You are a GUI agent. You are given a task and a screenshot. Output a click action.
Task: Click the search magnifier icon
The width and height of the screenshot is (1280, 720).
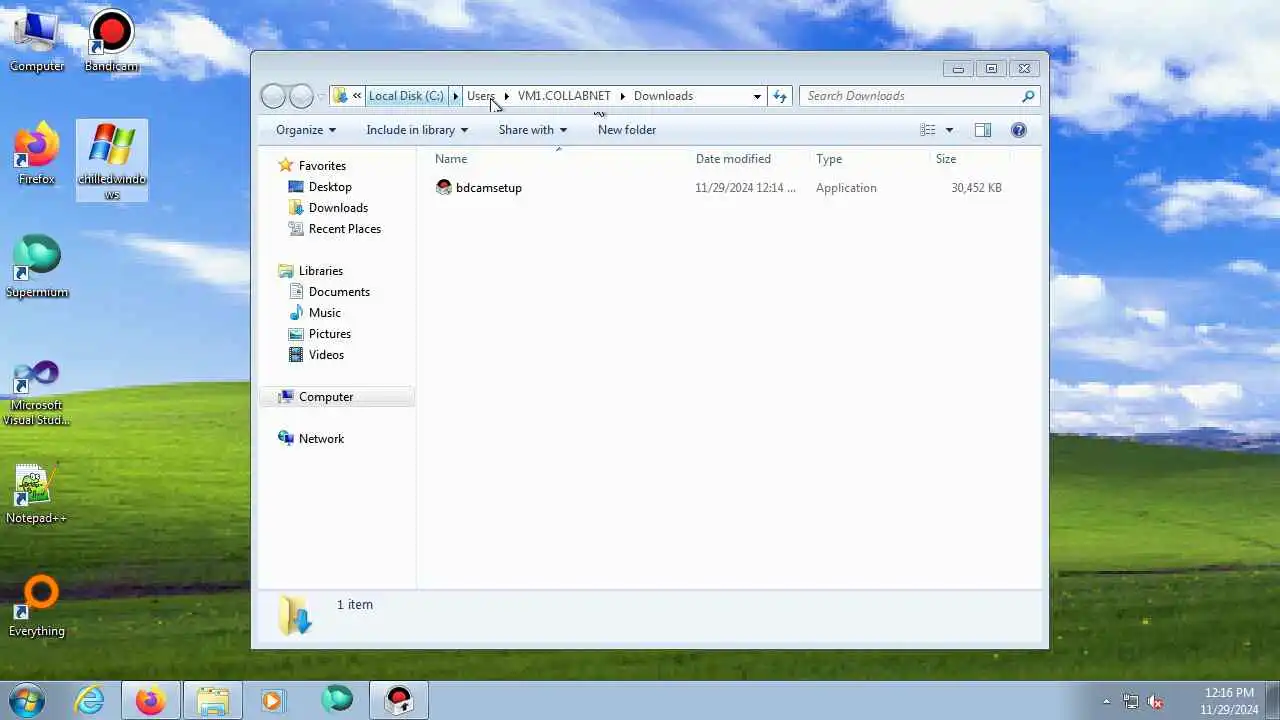click(x=1027, y=96)
